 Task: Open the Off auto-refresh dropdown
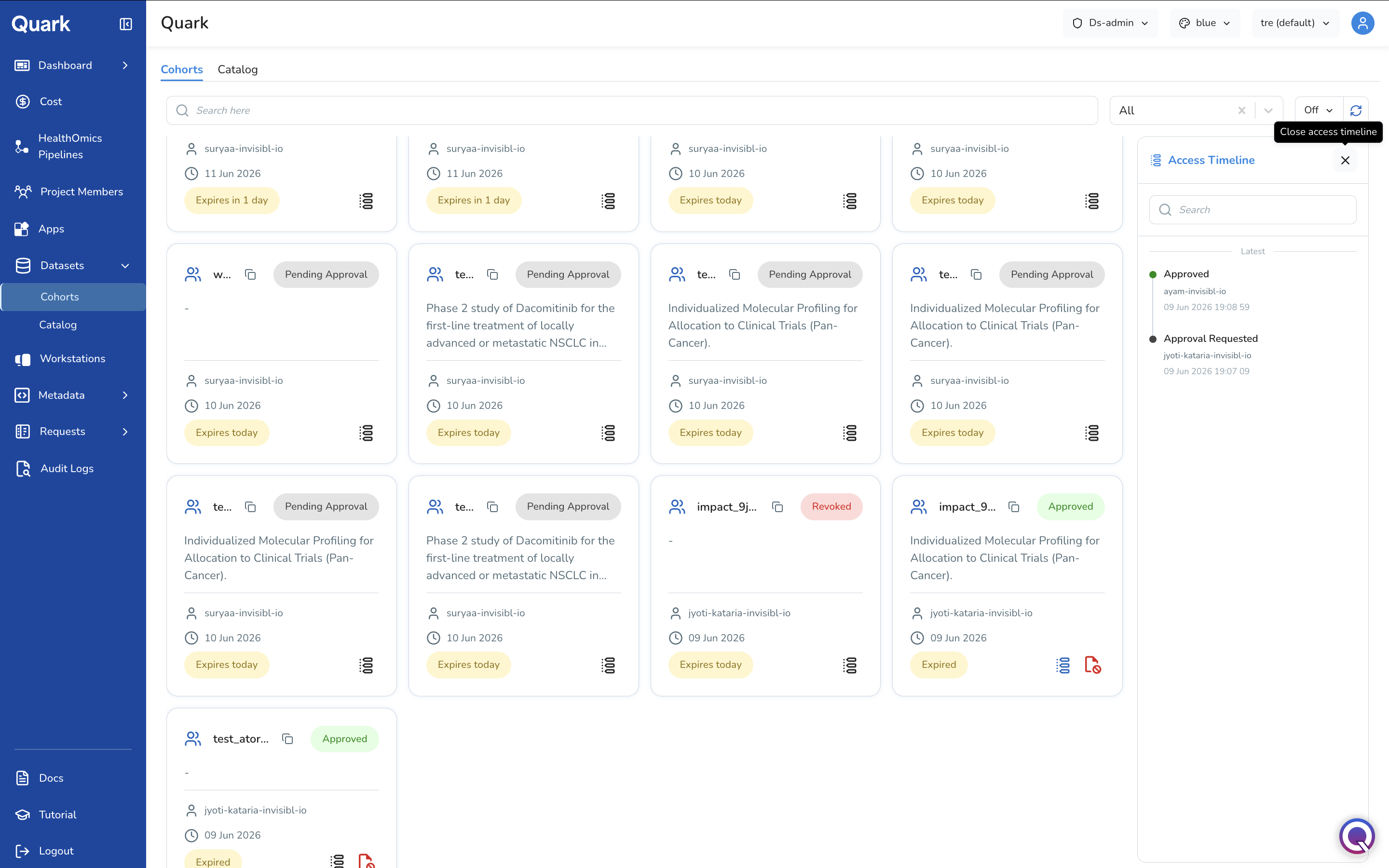click(1319, 110)
